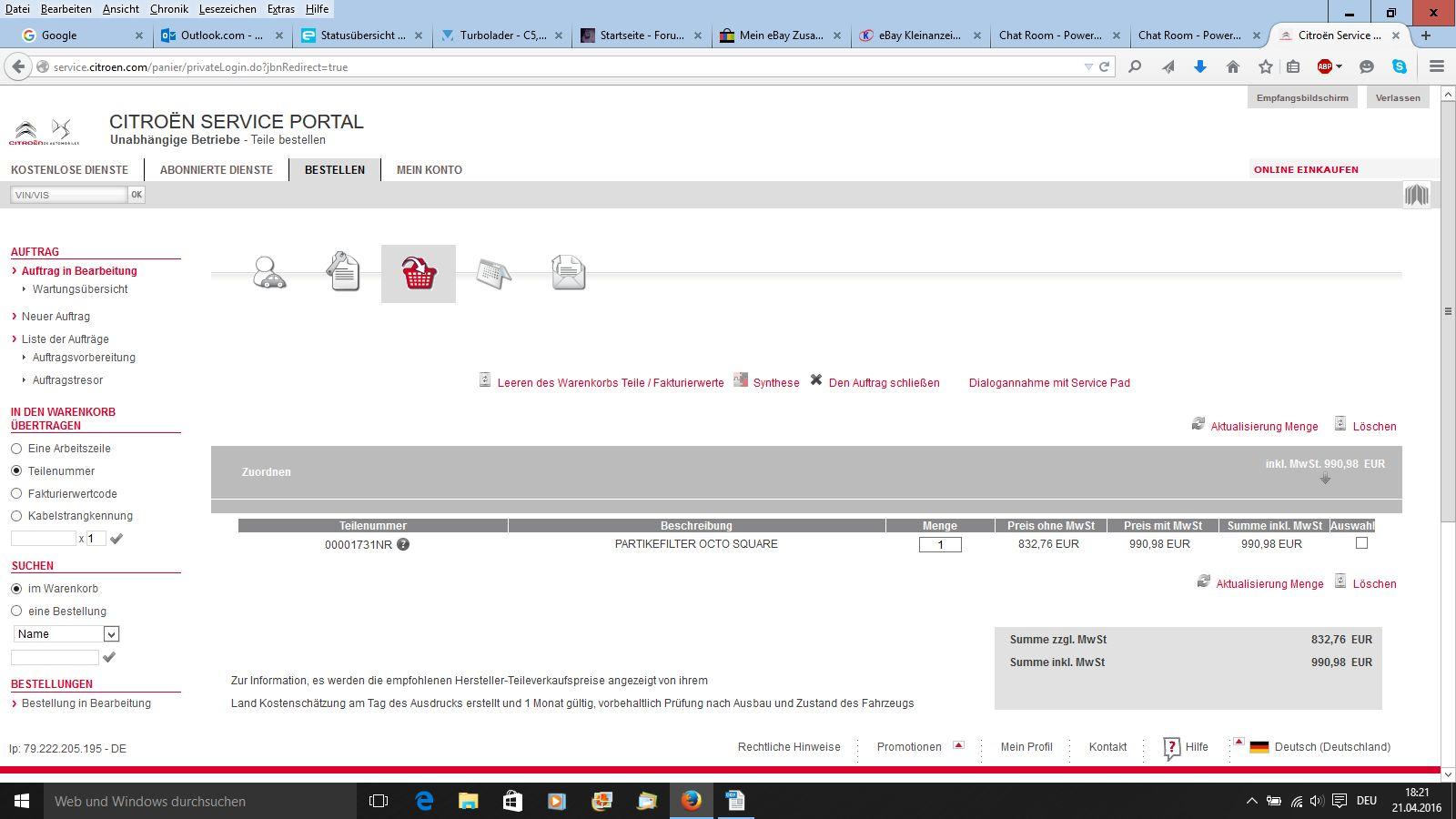This screenshot has width=1456, height=819.
Task: Open Microsoft Edge from the taskbar
Action: [x=424, y=801]
